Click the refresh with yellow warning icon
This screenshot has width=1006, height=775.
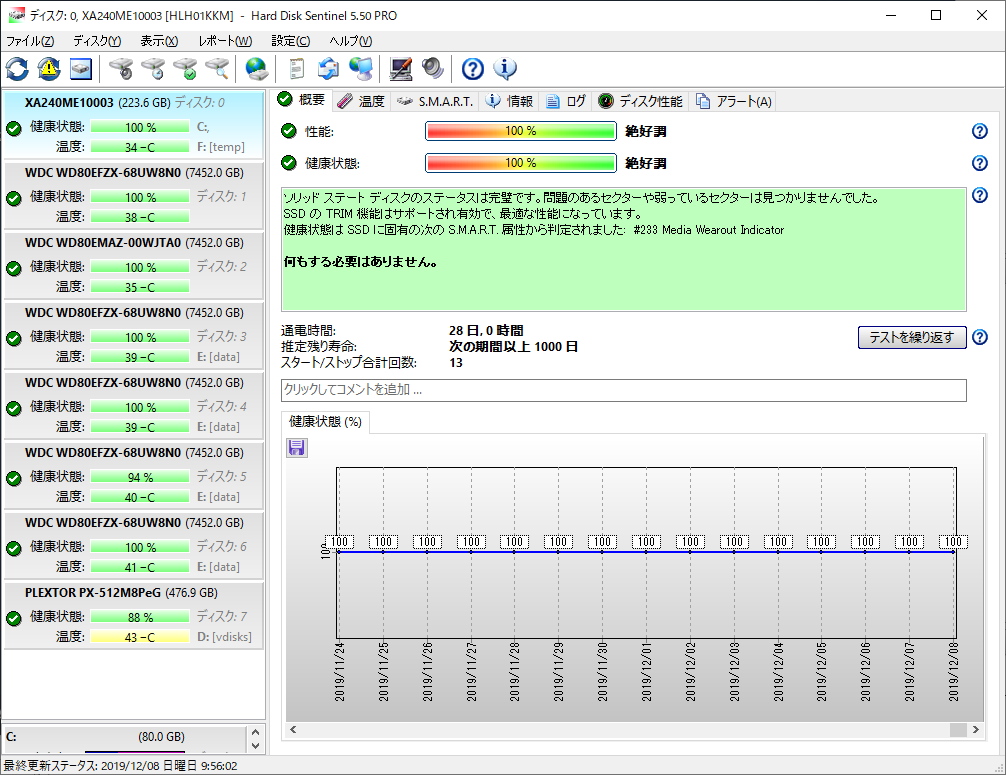tap(49, 69)
